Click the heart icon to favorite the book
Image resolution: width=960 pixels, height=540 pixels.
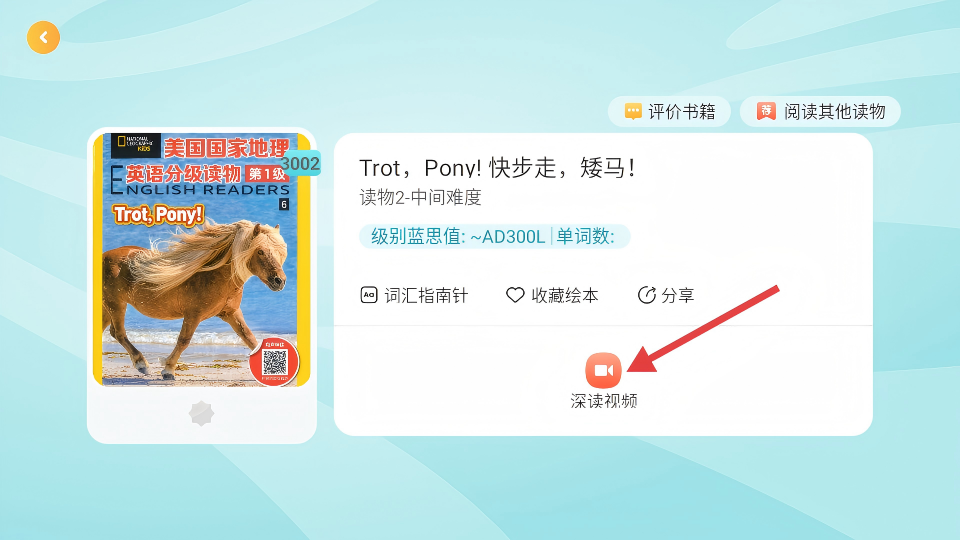515,295
